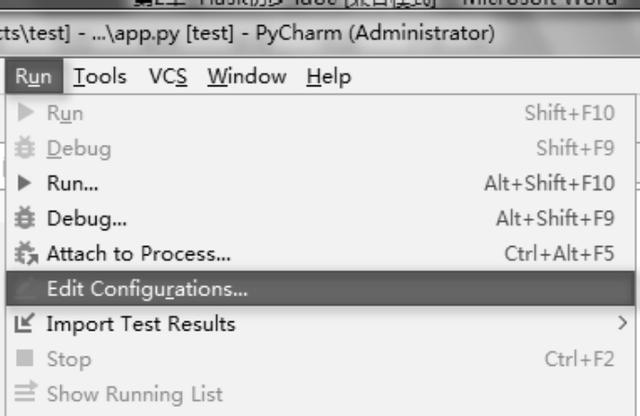640x416 pixels.
Task: Click the green Run play icon
Action: 25,113
